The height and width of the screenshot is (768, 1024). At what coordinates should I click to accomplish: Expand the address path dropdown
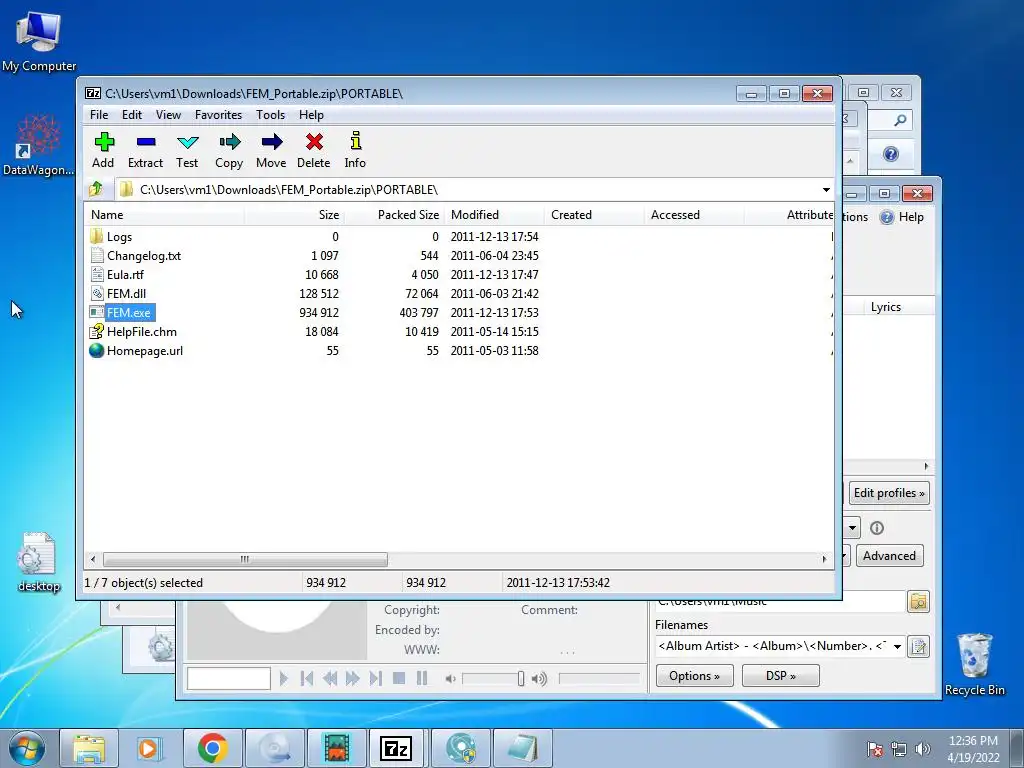(826, 189)
